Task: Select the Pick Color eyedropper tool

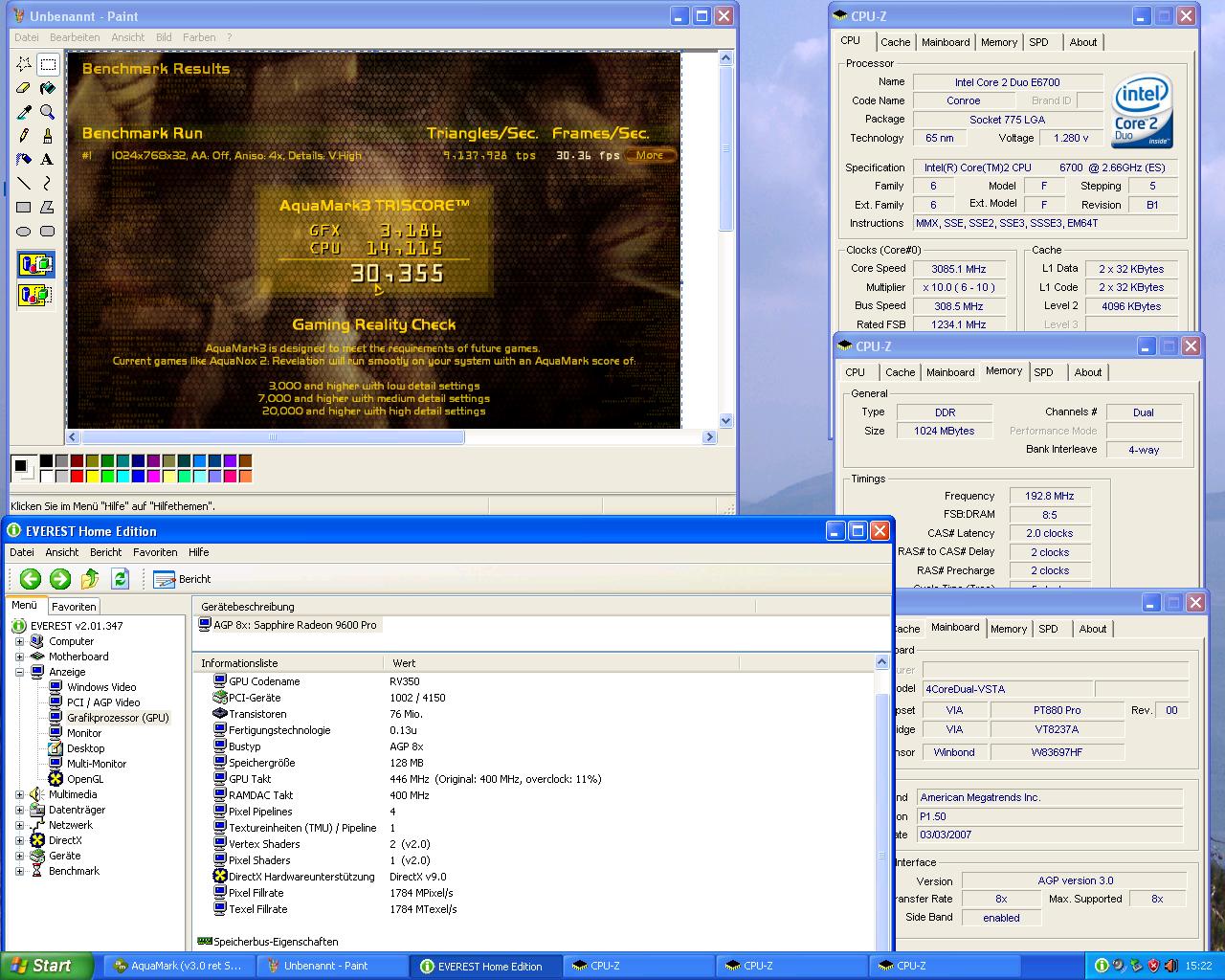Action: pos(24,112)
